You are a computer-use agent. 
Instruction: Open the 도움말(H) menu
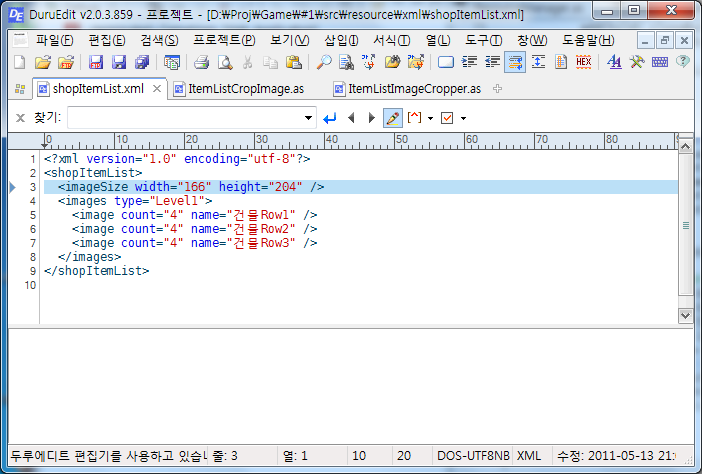[588, 41]
